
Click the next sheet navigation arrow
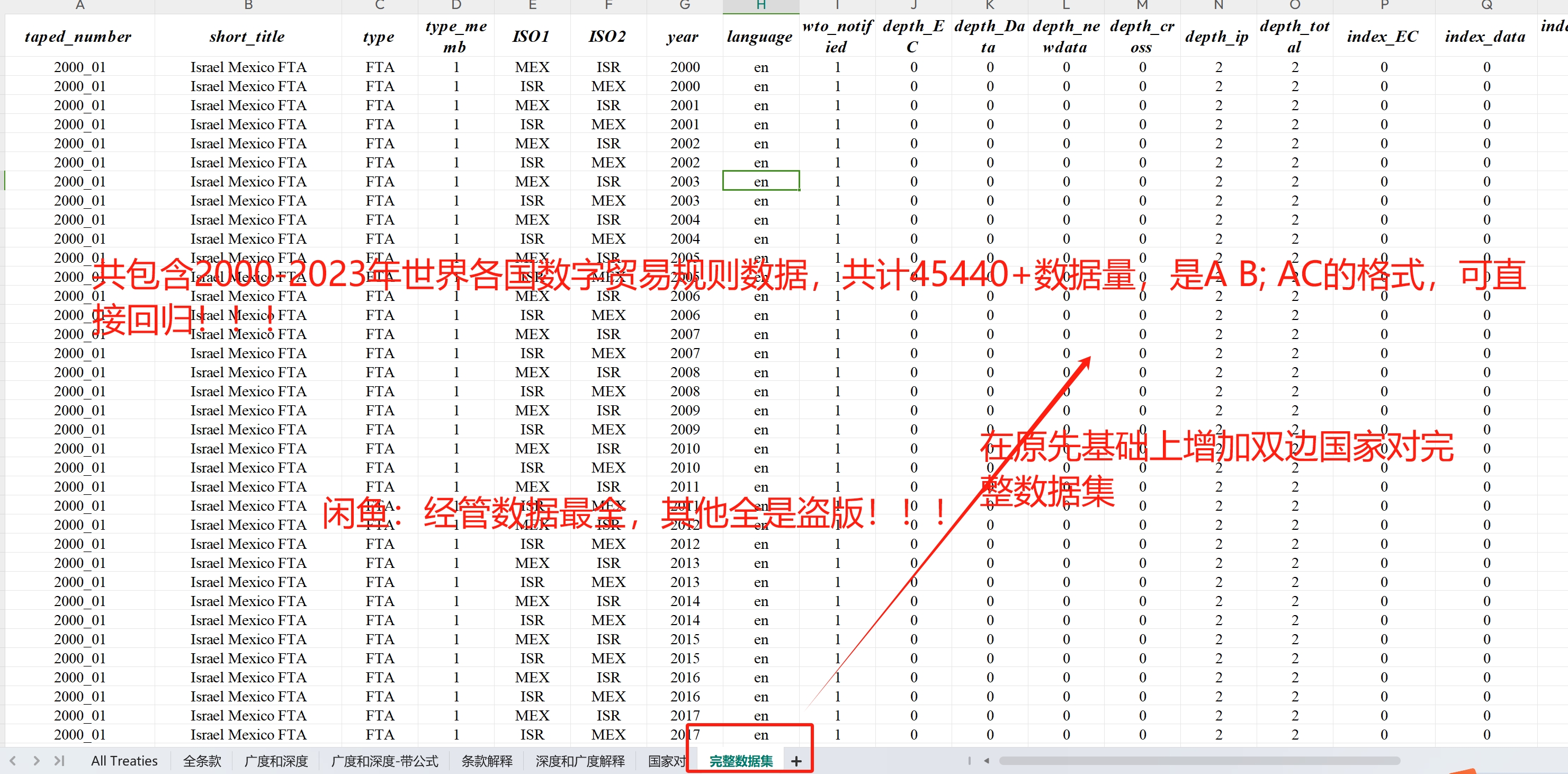pyautogui.click(x=37, y=761)
